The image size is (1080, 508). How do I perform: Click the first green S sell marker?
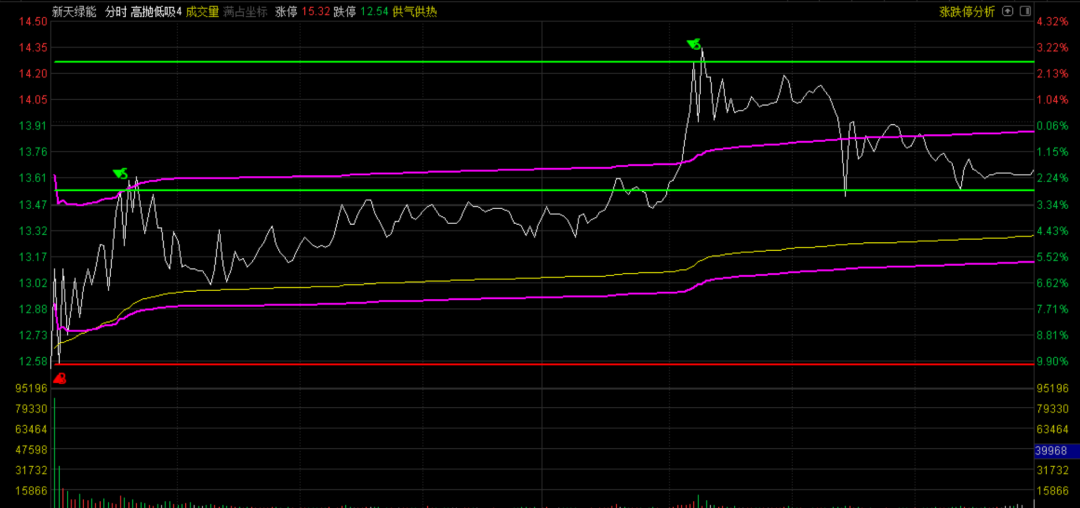[120, 174]
